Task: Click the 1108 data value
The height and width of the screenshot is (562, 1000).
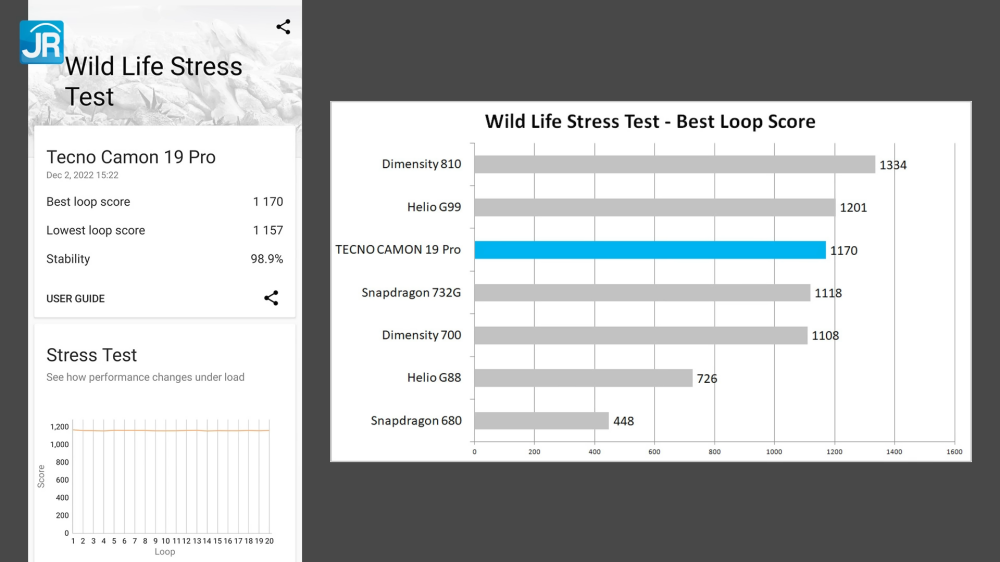Action: [825, 336]
